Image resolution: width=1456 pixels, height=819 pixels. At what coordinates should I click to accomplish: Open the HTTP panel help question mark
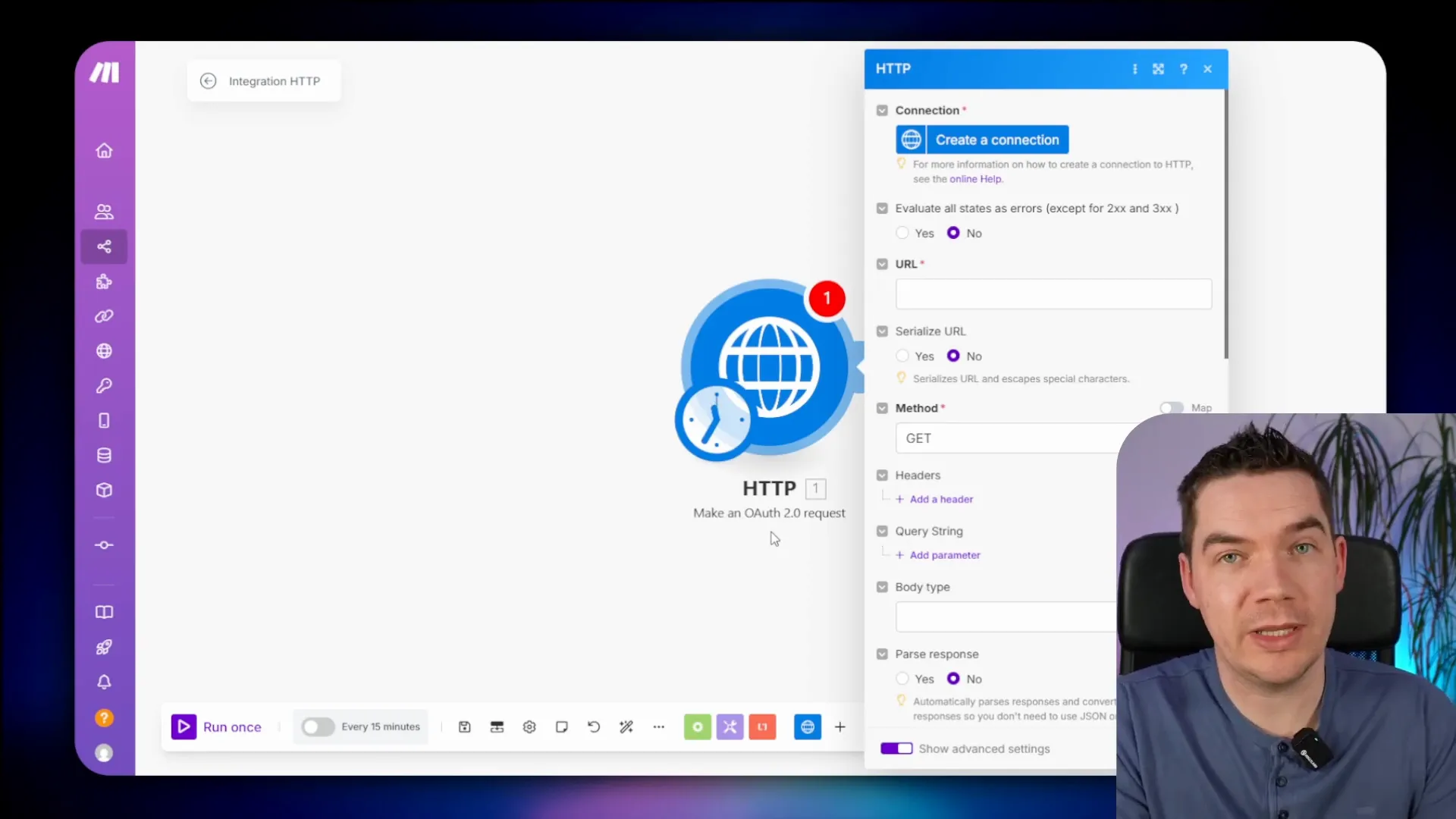pos(1184,69)
